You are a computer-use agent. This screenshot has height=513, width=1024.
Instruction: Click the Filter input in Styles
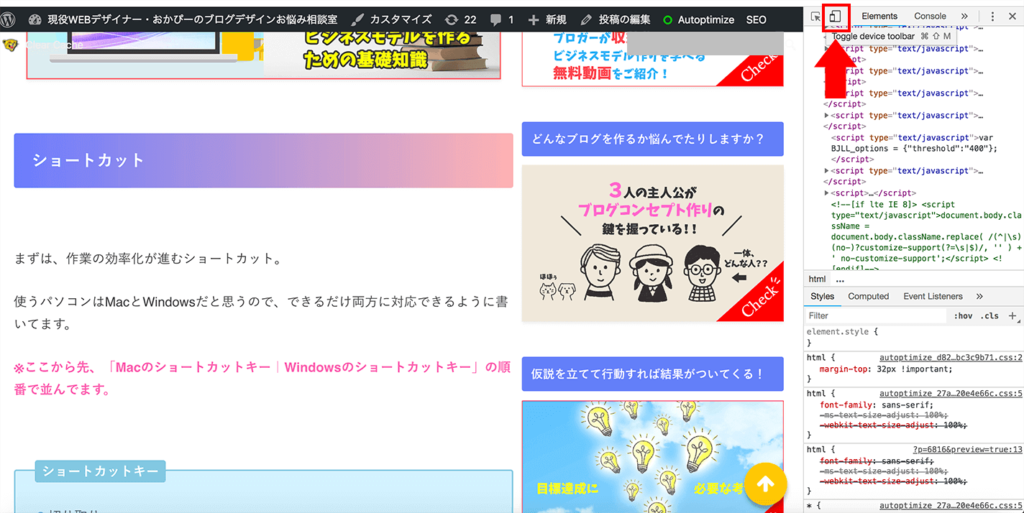(x=875, y=316)
